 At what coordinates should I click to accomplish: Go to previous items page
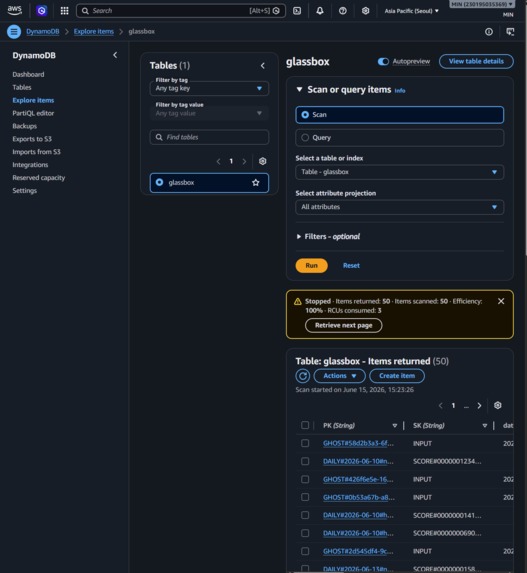point(440,406)
